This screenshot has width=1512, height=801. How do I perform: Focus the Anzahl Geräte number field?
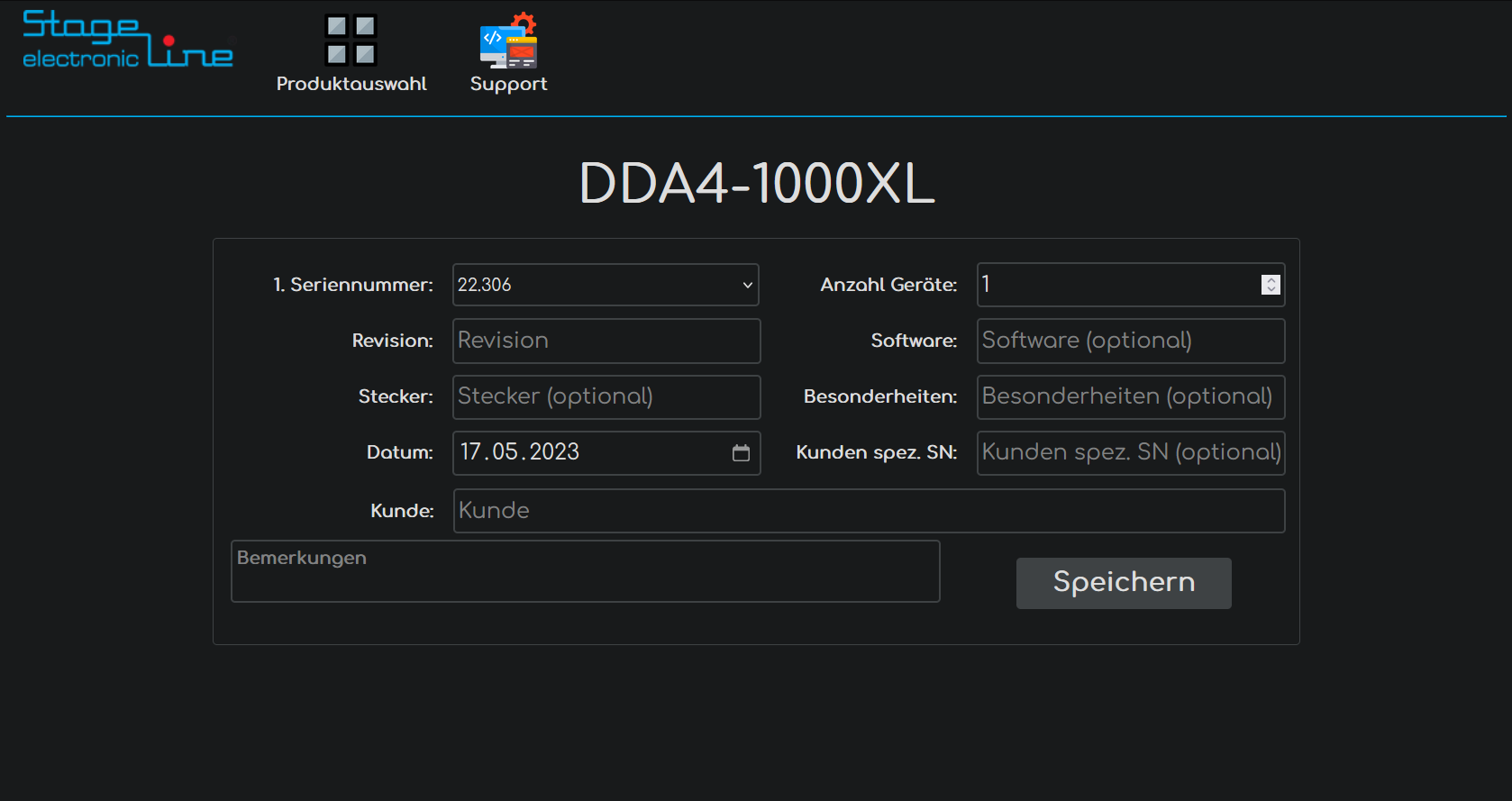coord(1131,285)
